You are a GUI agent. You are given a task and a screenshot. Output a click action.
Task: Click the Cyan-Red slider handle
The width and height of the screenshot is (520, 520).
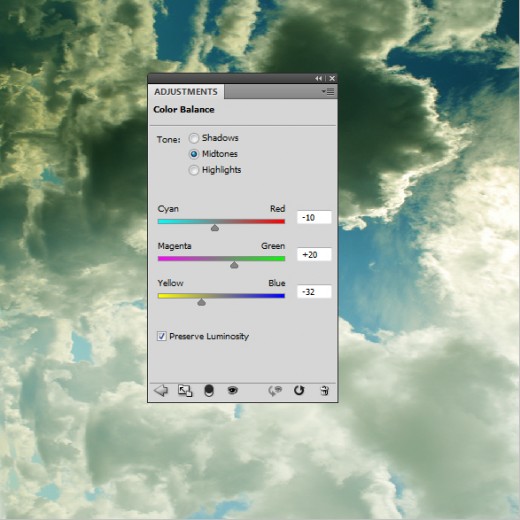(x=215, y=228)
